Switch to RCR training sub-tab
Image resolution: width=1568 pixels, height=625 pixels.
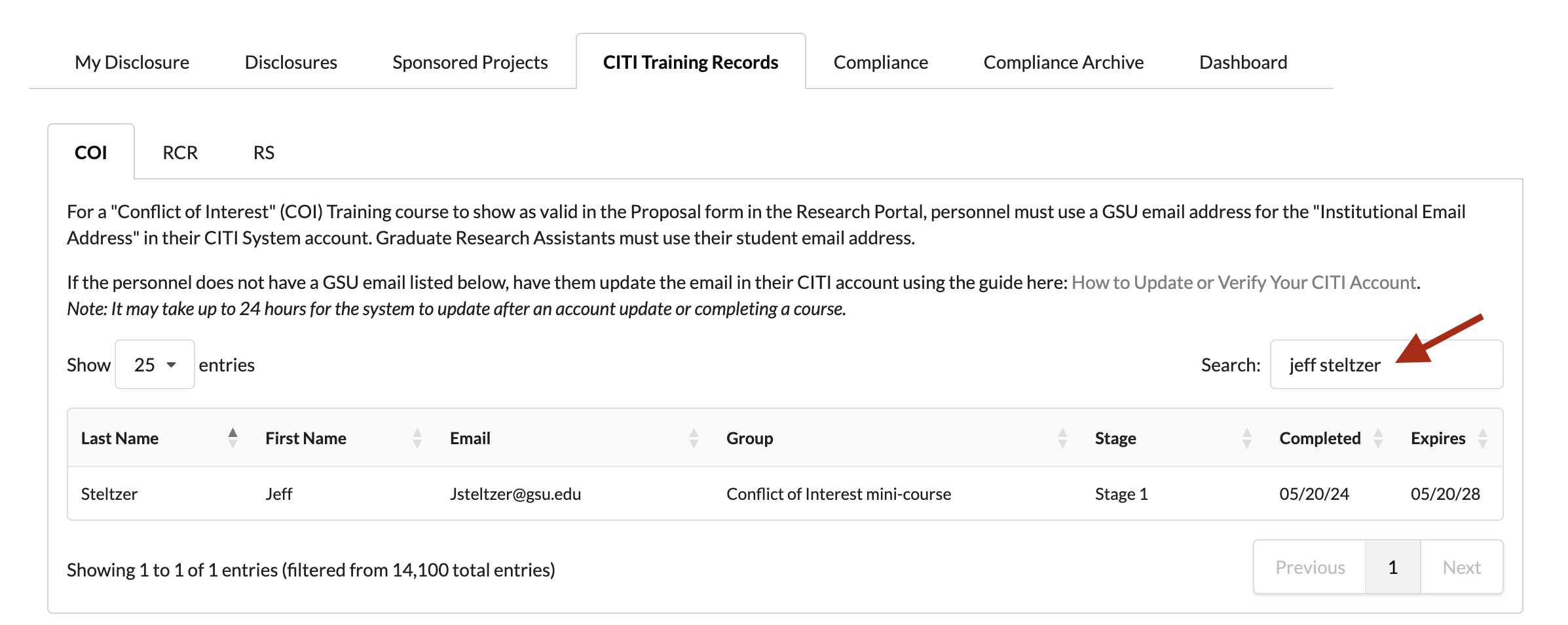coord(180,153)
